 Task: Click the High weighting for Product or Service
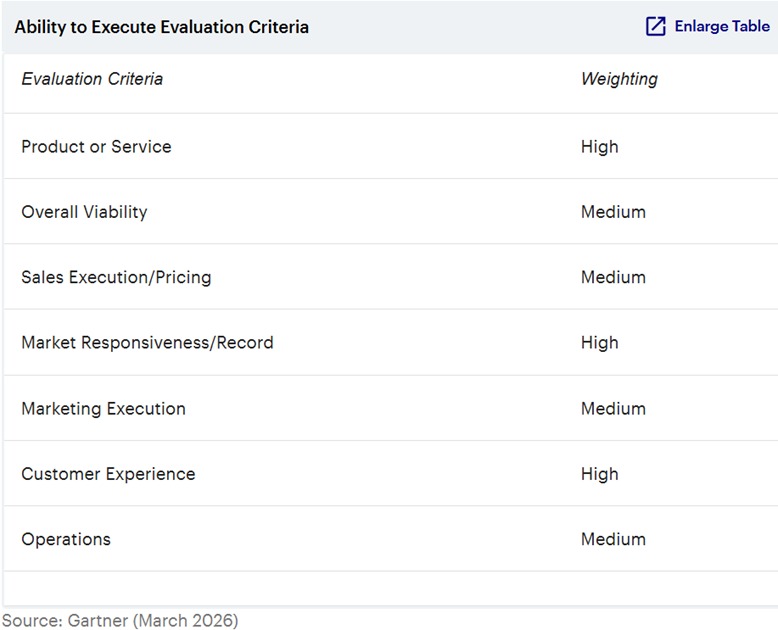(x=599, y=146)
